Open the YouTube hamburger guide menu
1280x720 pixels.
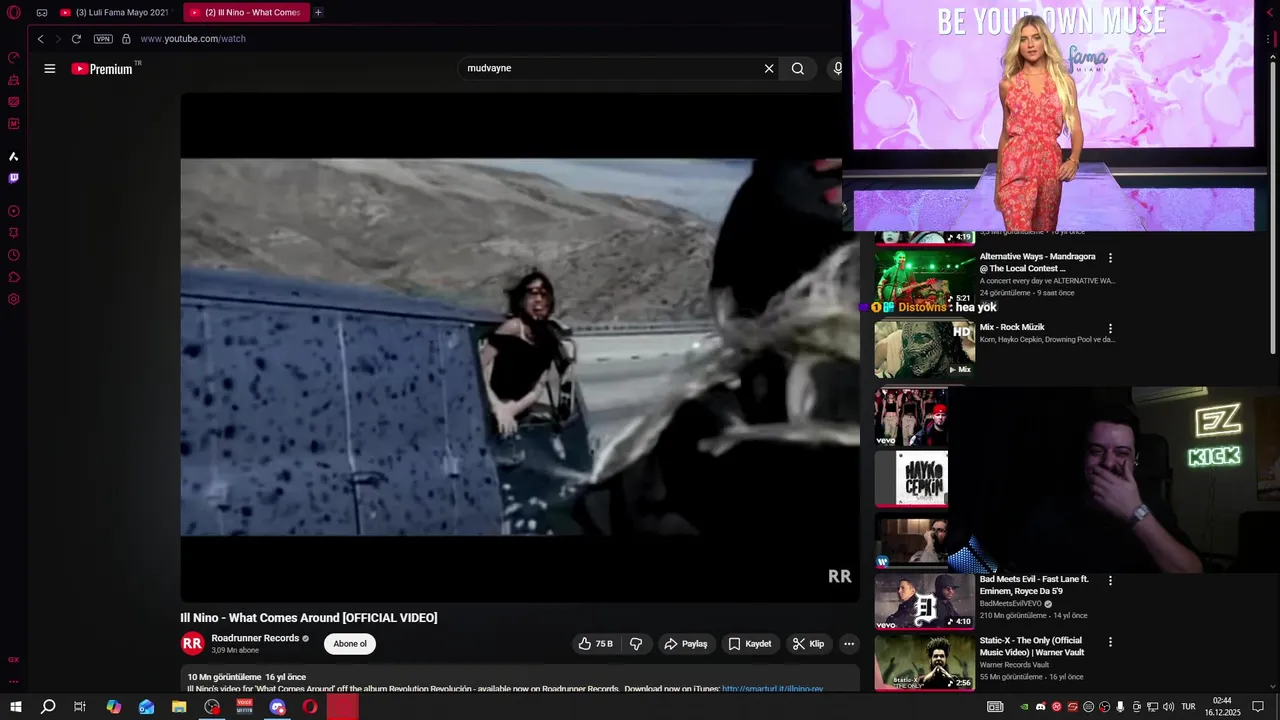(50, 69)
